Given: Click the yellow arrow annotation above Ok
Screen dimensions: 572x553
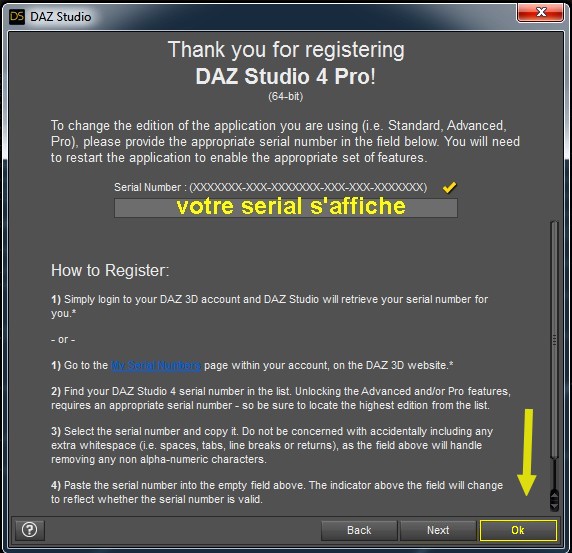Looking at the screenshot, I should tap(526, 452).
